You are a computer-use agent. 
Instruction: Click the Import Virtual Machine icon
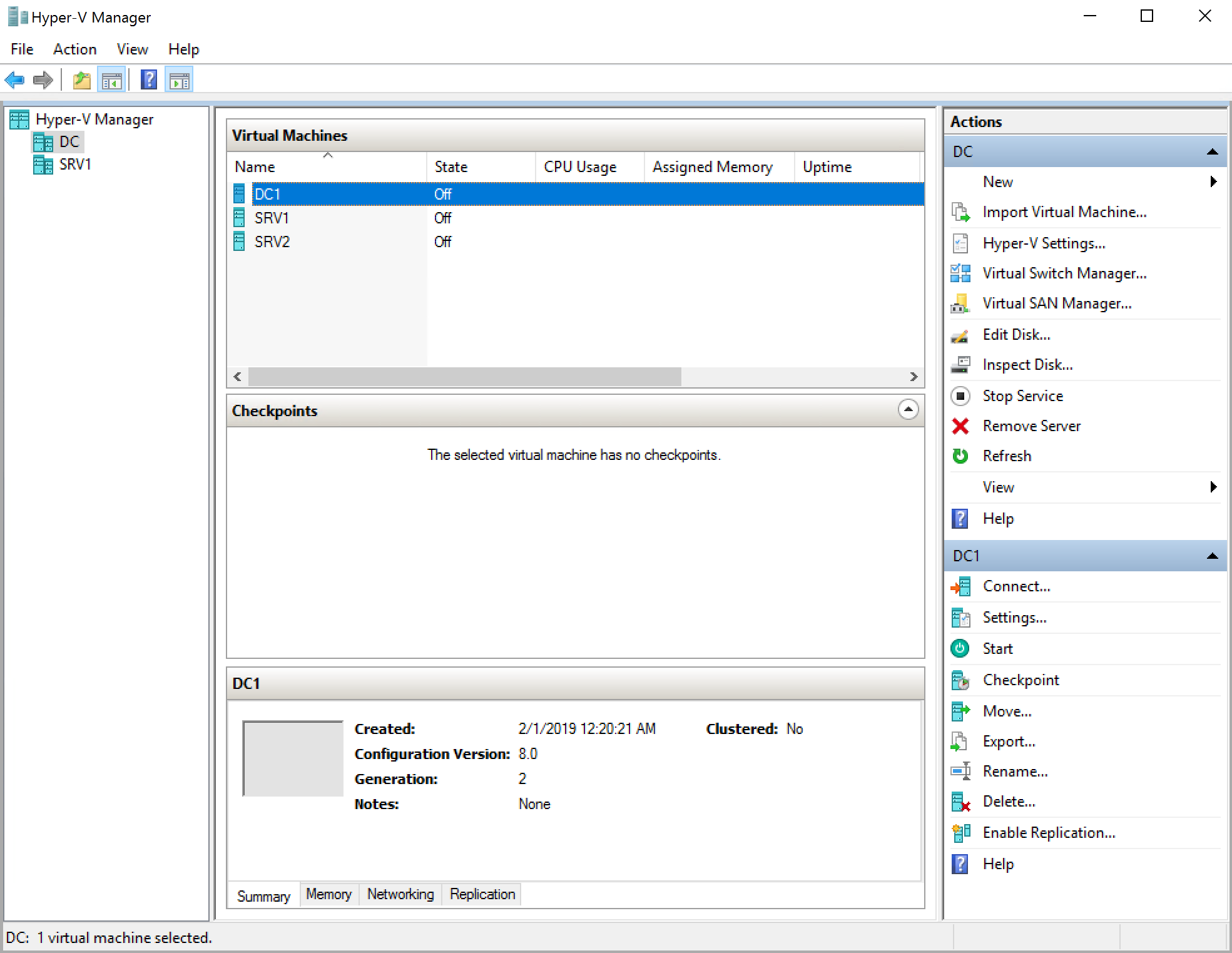[960, 212]
